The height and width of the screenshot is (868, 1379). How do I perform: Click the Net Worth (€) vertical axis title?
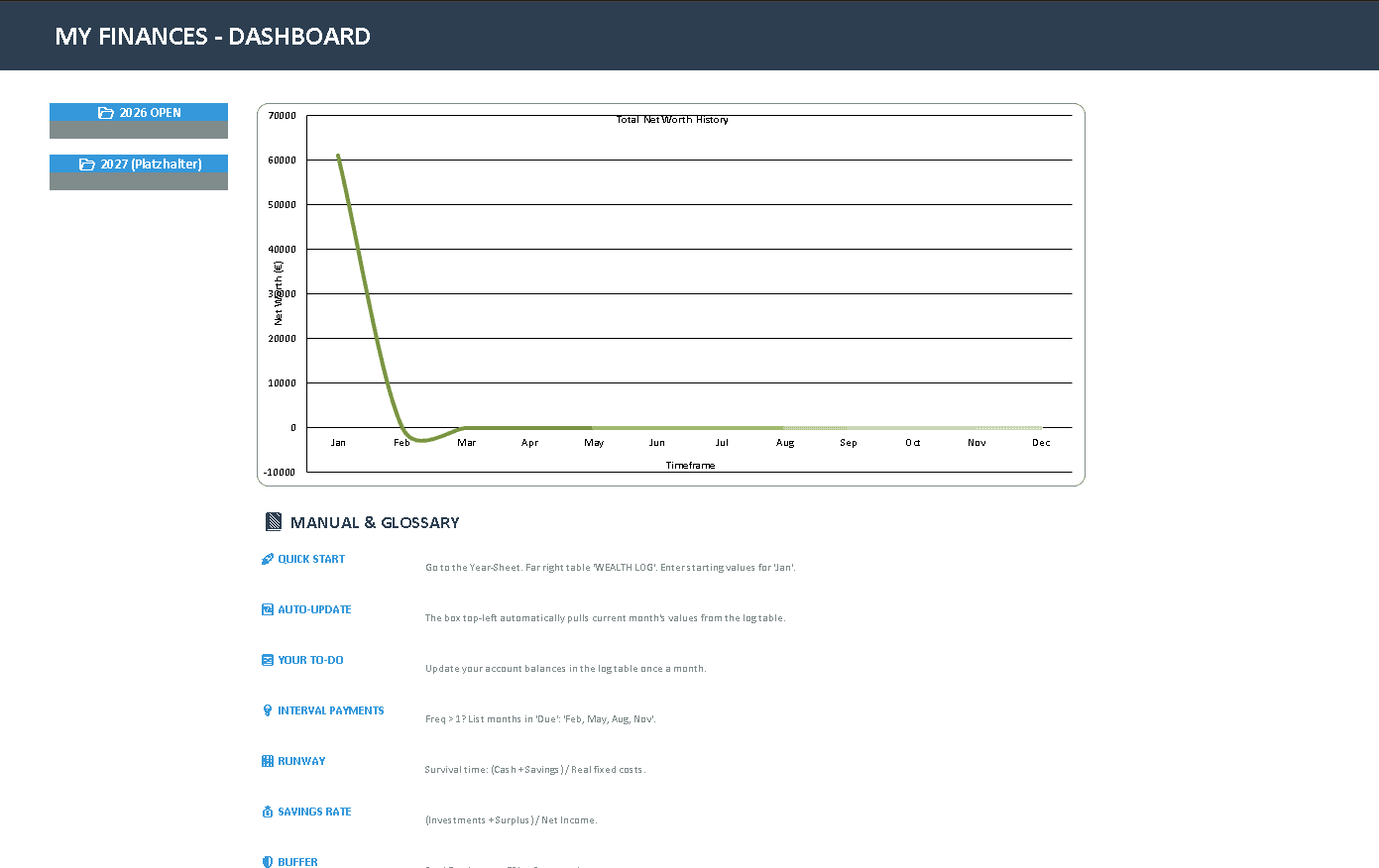pyautogui.click(x=279, y=293)
